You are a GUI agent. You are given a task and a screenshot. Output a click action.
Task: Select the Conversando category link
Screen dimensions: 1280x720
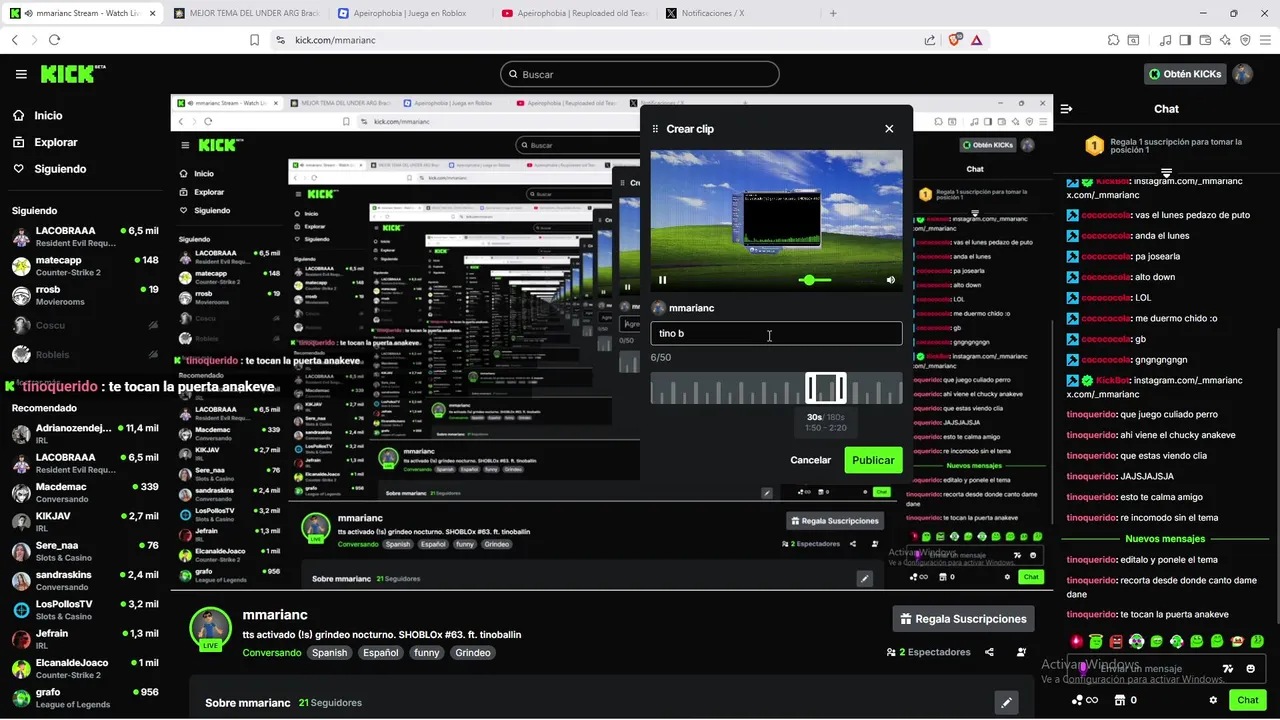271,653
